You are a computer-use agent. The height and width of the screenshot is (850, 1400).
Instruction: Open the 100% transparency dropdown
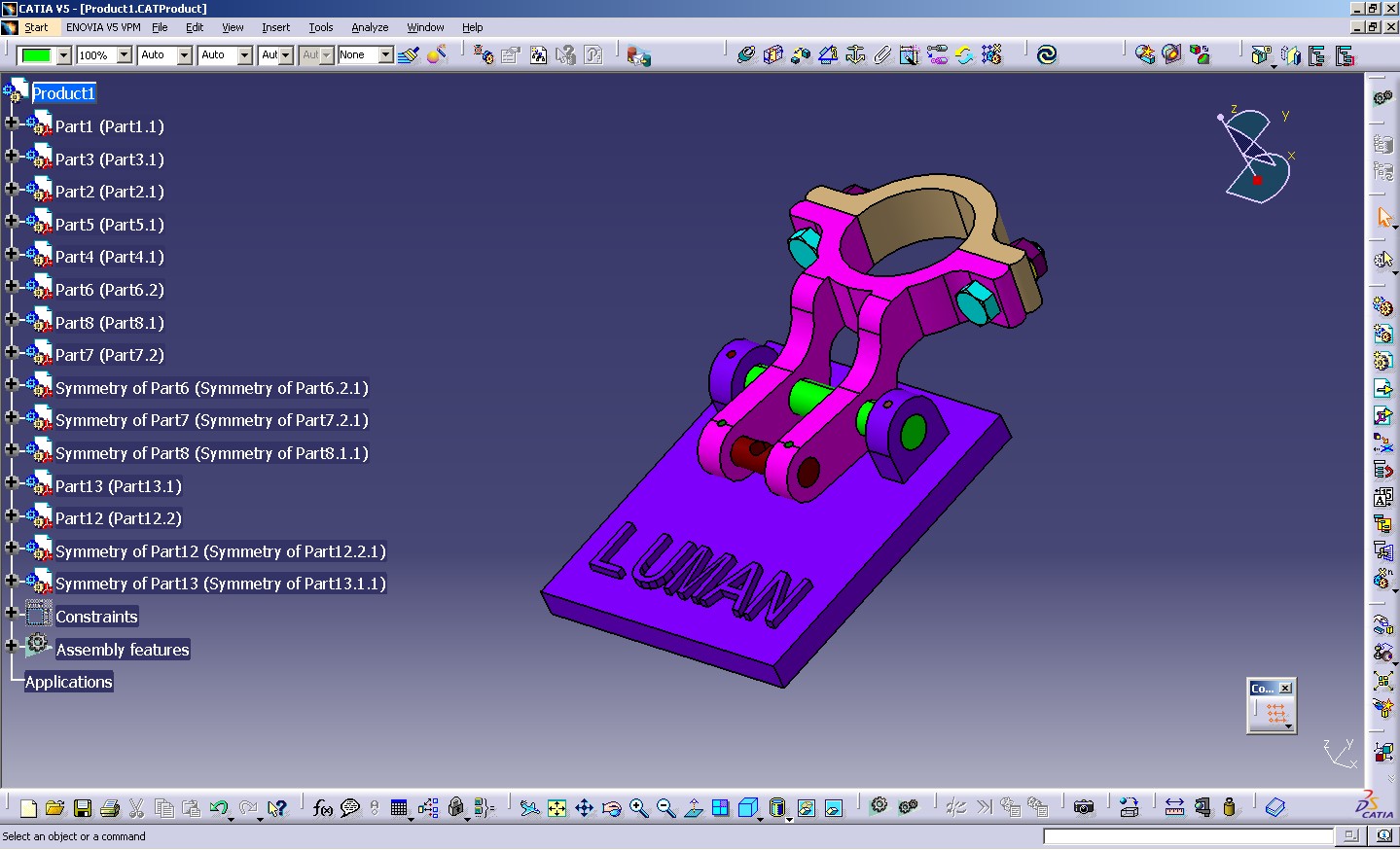tap(124, 55)
